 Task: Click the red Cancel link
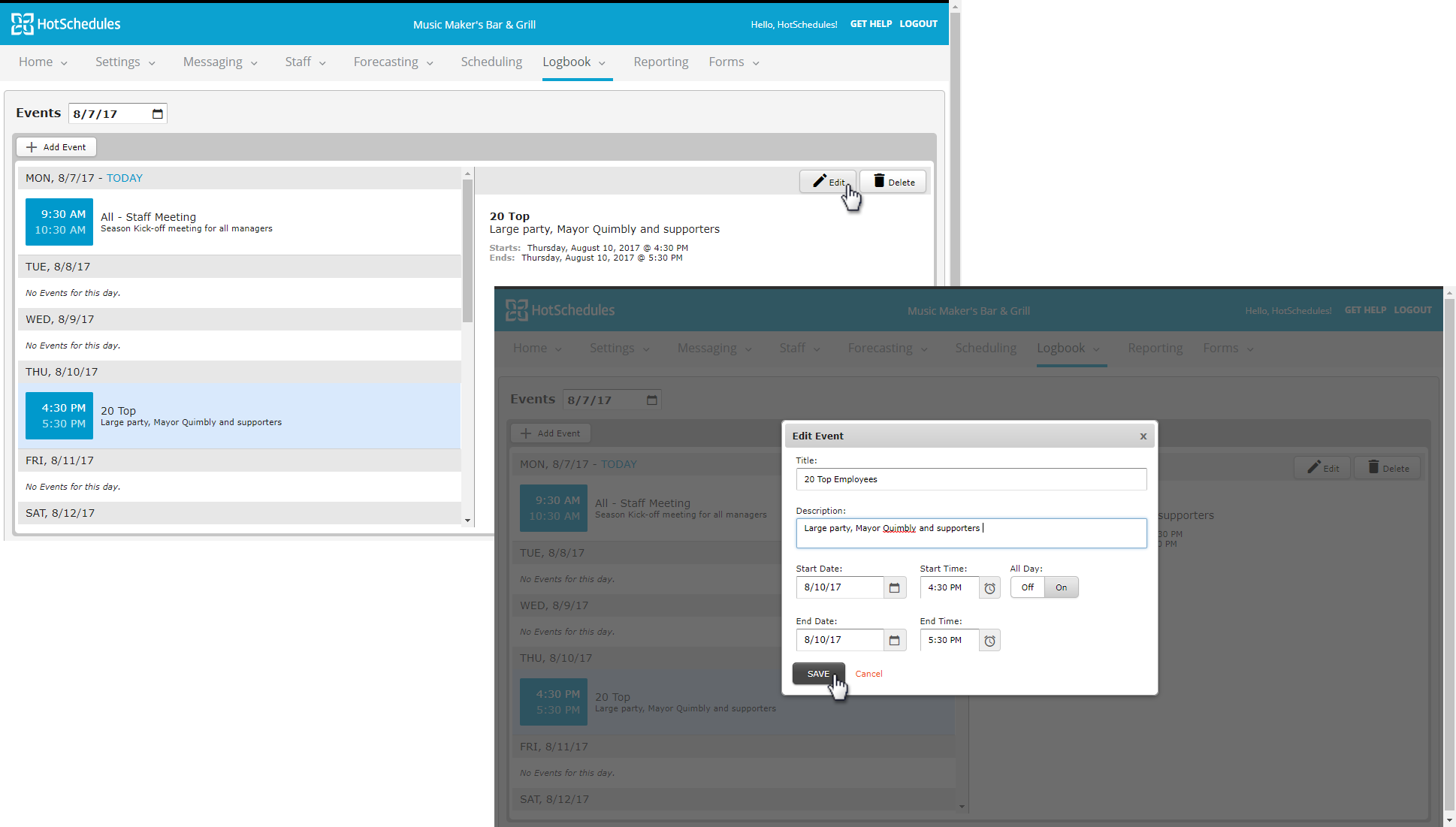[x=868, y=674]
